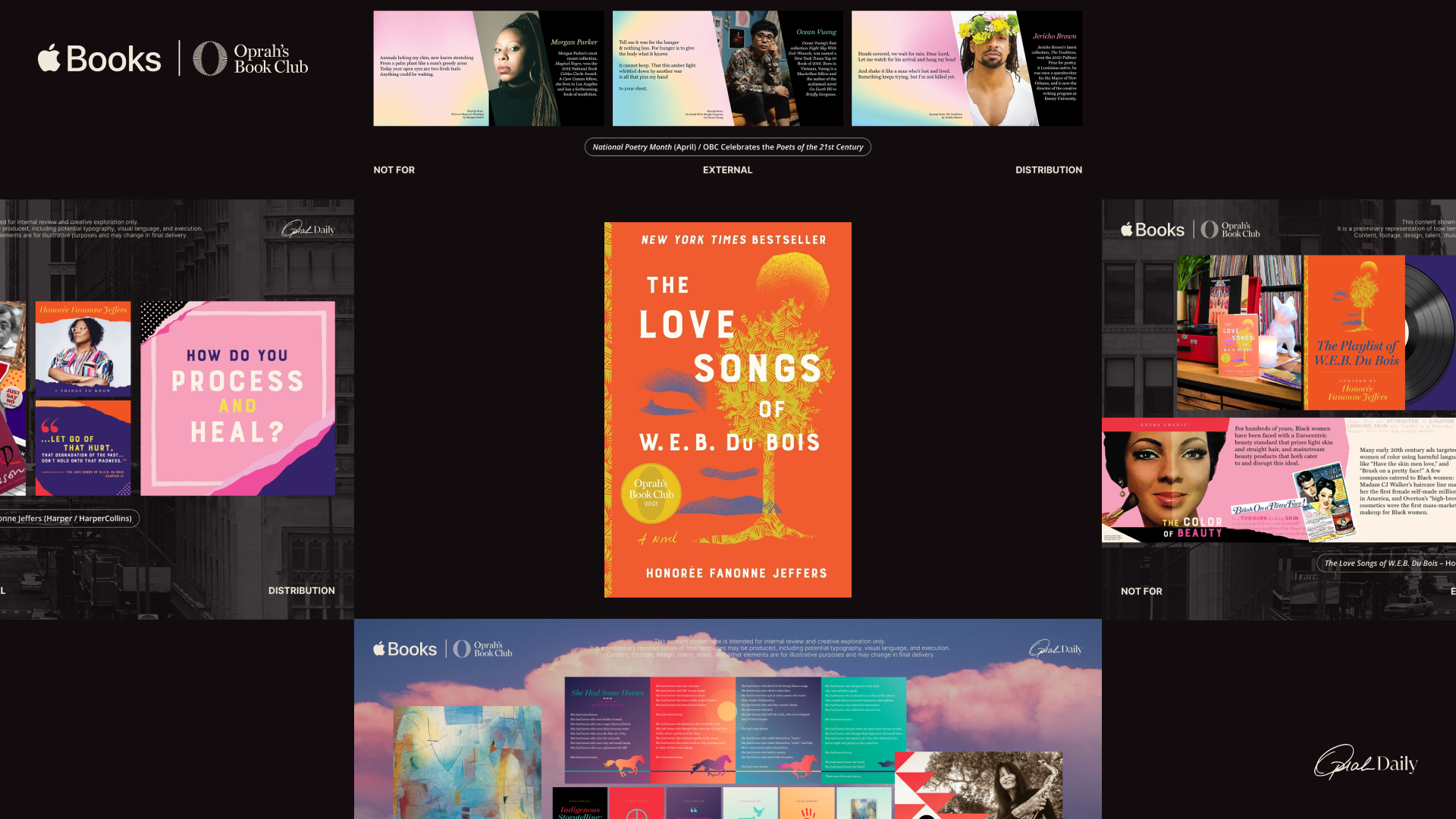Screen dimensions: 1456x819
Task: Click the Harper / HarperCollins caption pill
Action: pos(68,519)
